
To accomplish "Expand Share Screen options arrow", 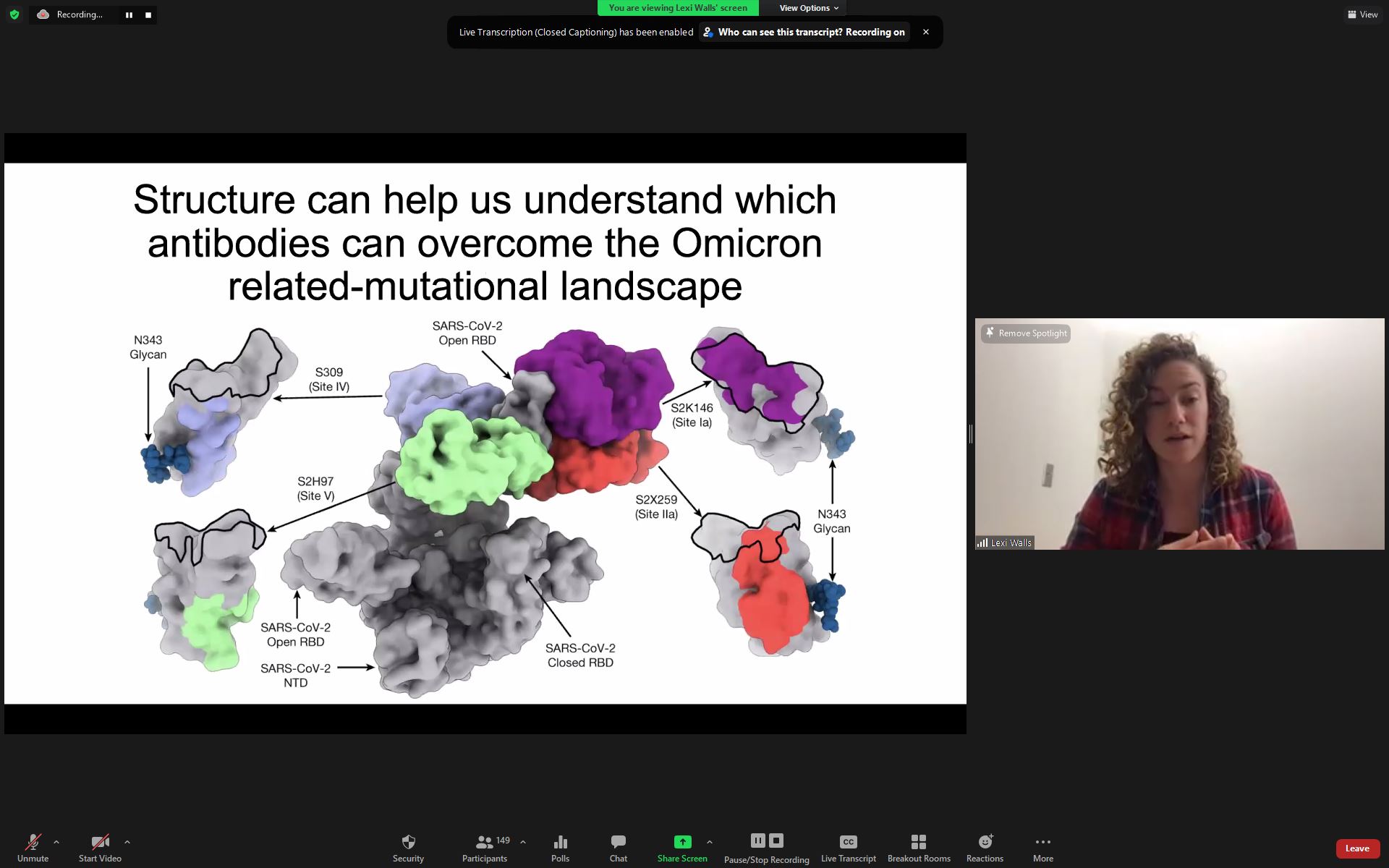I will (710, 842).
